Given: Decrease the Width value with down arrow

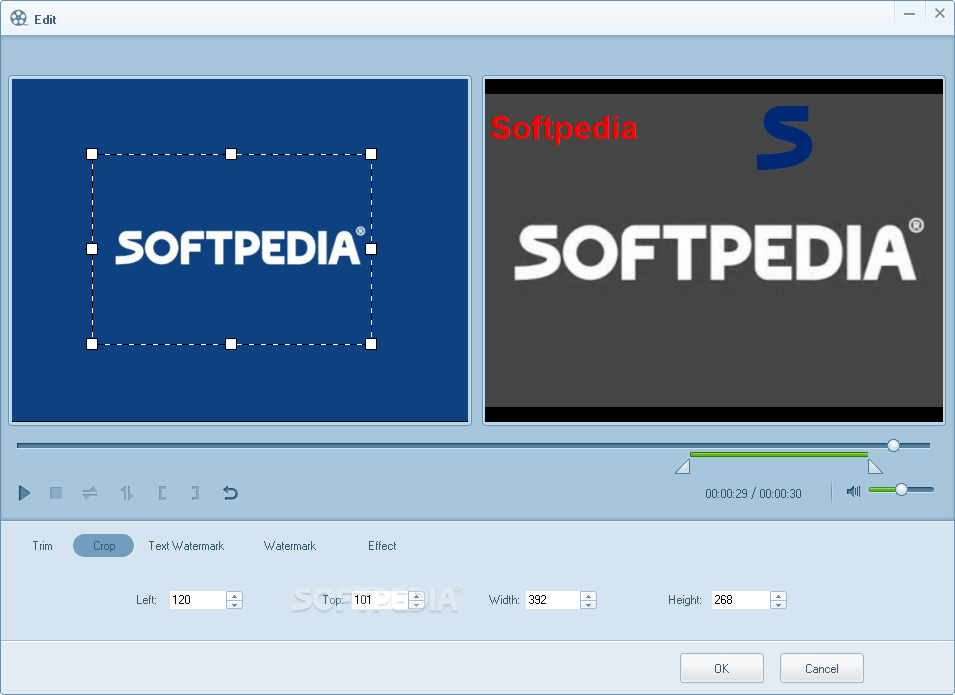Looking at the screenshot, I should 588,604.
